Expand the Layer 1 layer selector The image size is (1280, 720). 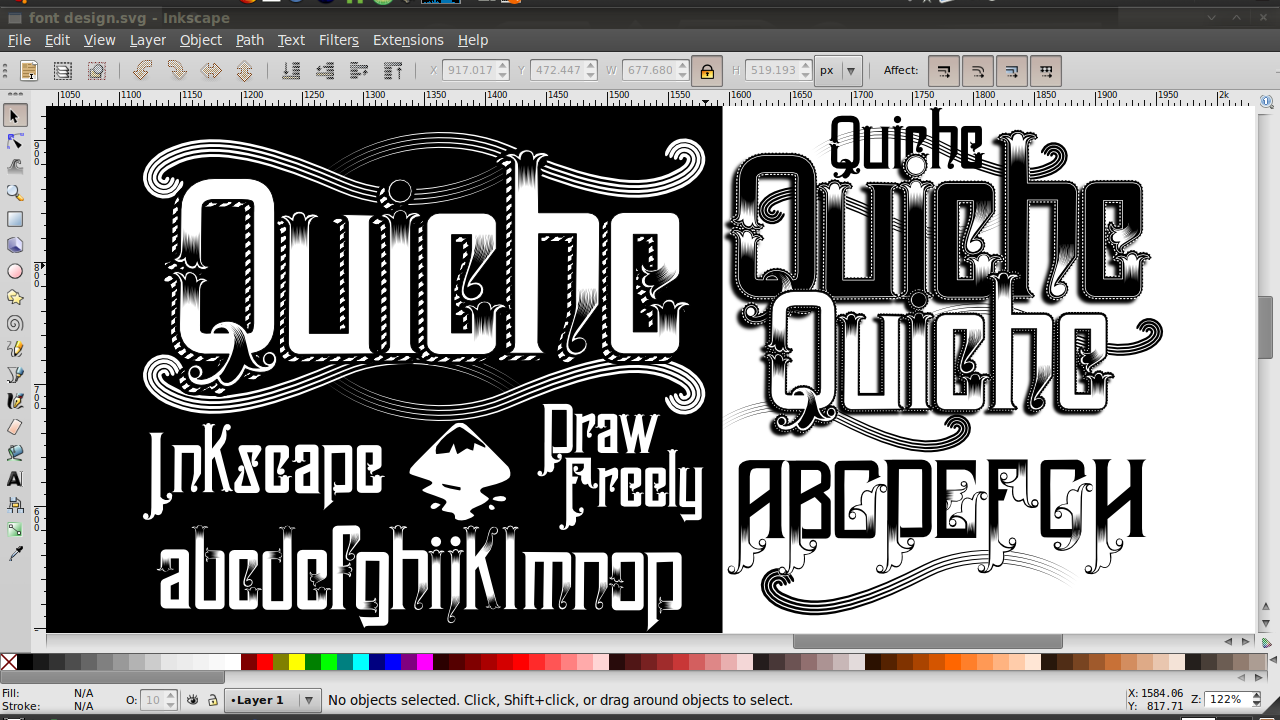click(x=308, y=700)
